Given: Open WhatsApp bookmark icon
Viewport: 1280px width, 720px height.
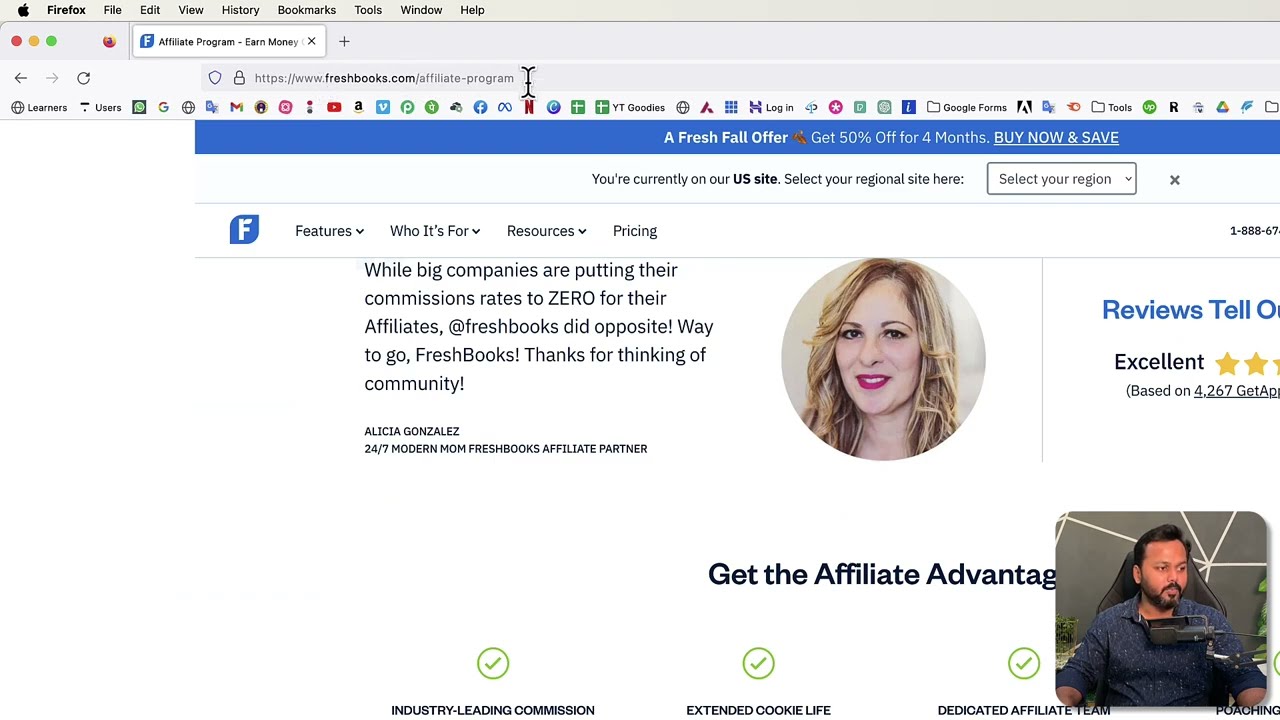Looking at the screenshot, I should coord(139,107).
